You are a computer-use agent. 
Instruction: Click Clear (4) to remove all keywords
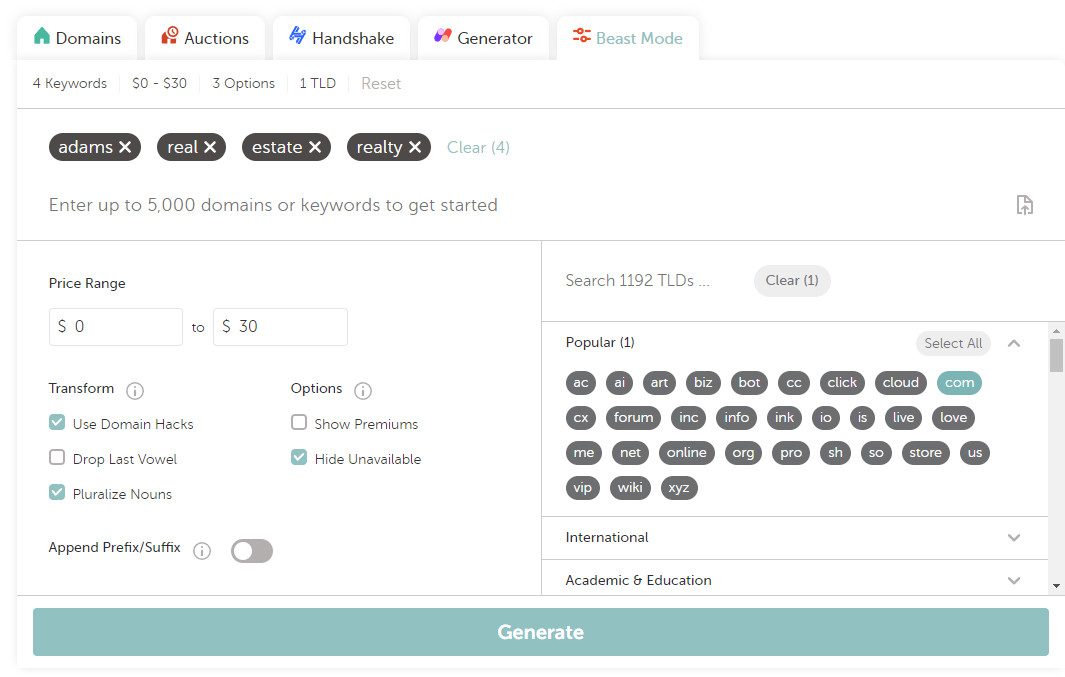(478, 146)
